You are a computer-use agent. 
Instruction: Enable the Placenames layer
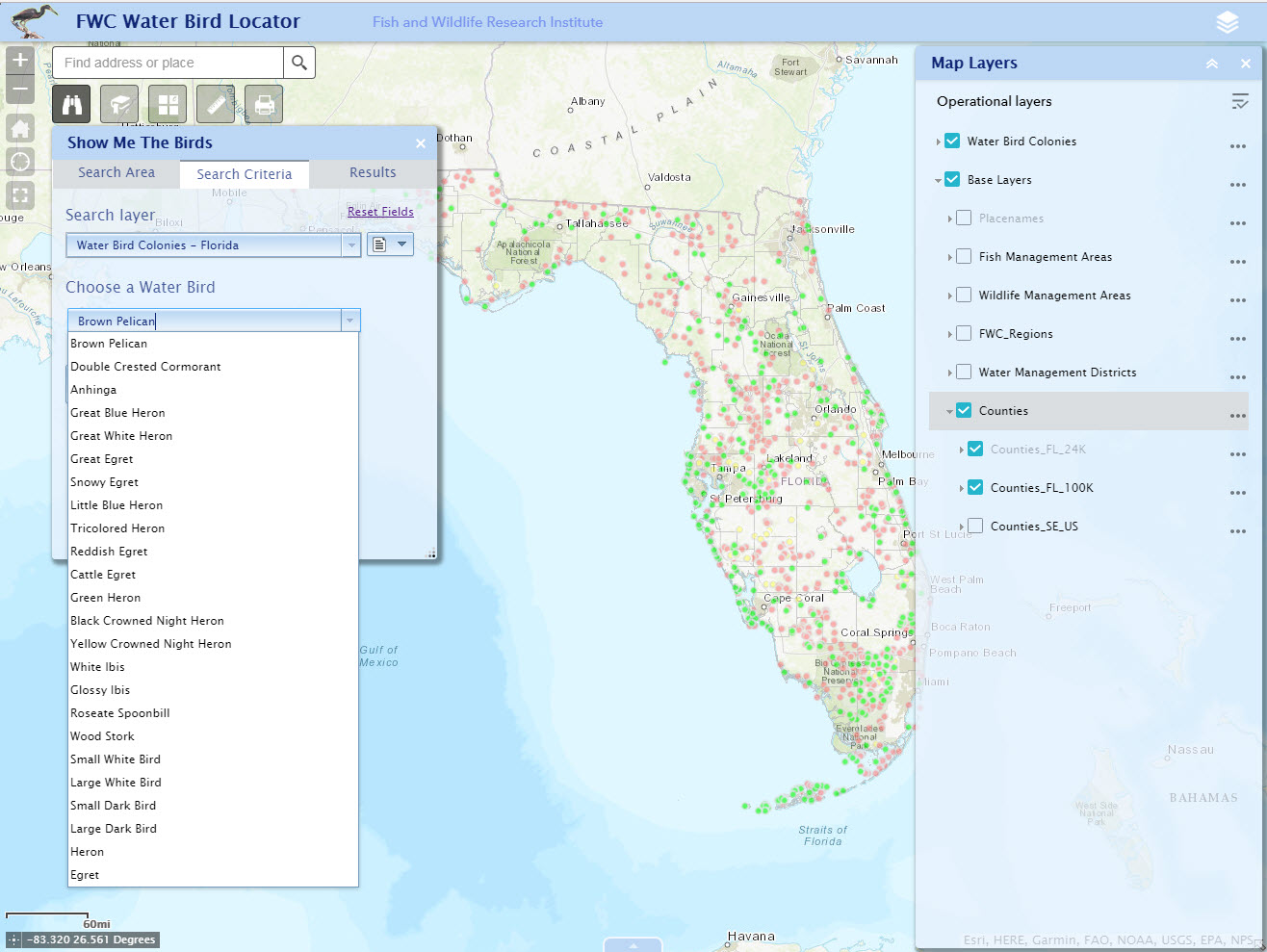point(963,218)
